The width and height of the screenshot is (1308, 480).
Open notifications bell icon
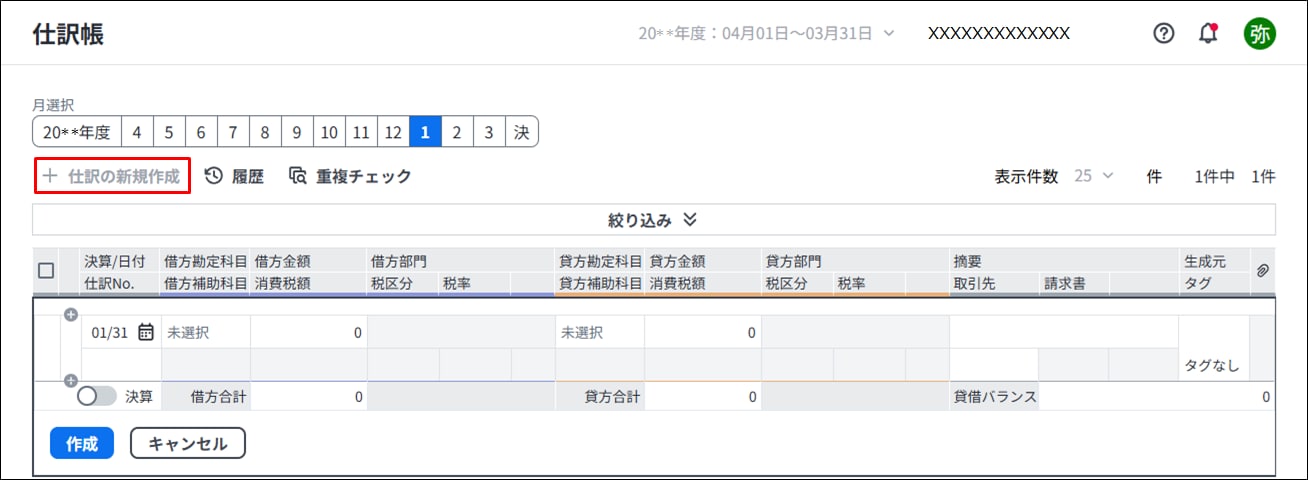(1208, 34)
